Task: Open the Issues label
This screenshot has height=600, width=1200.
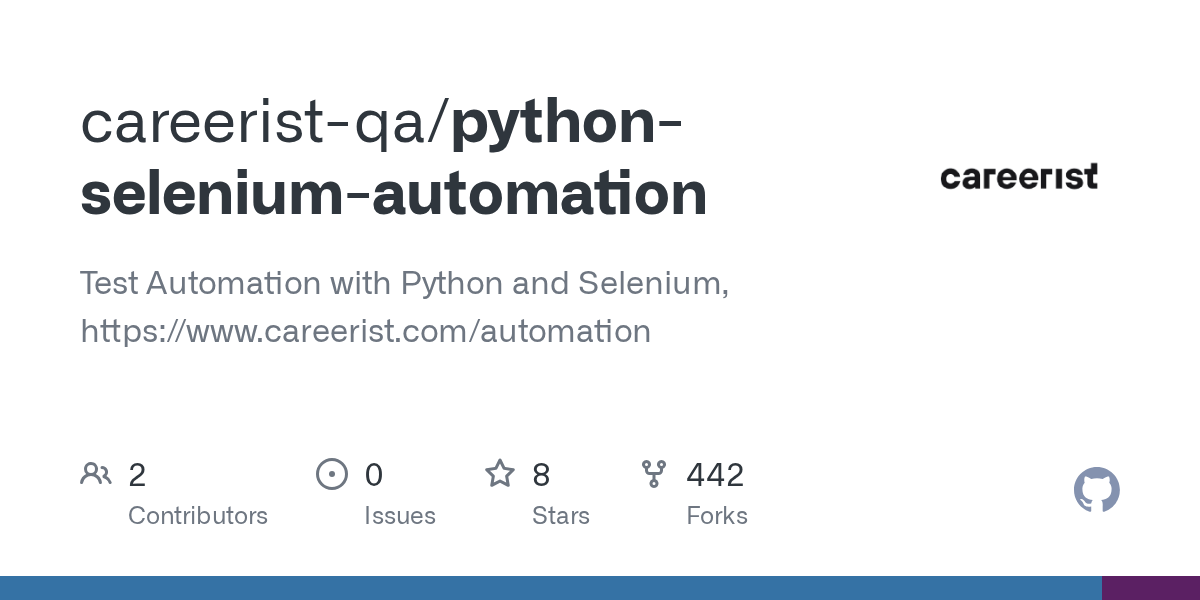Action: click(400, 516)
